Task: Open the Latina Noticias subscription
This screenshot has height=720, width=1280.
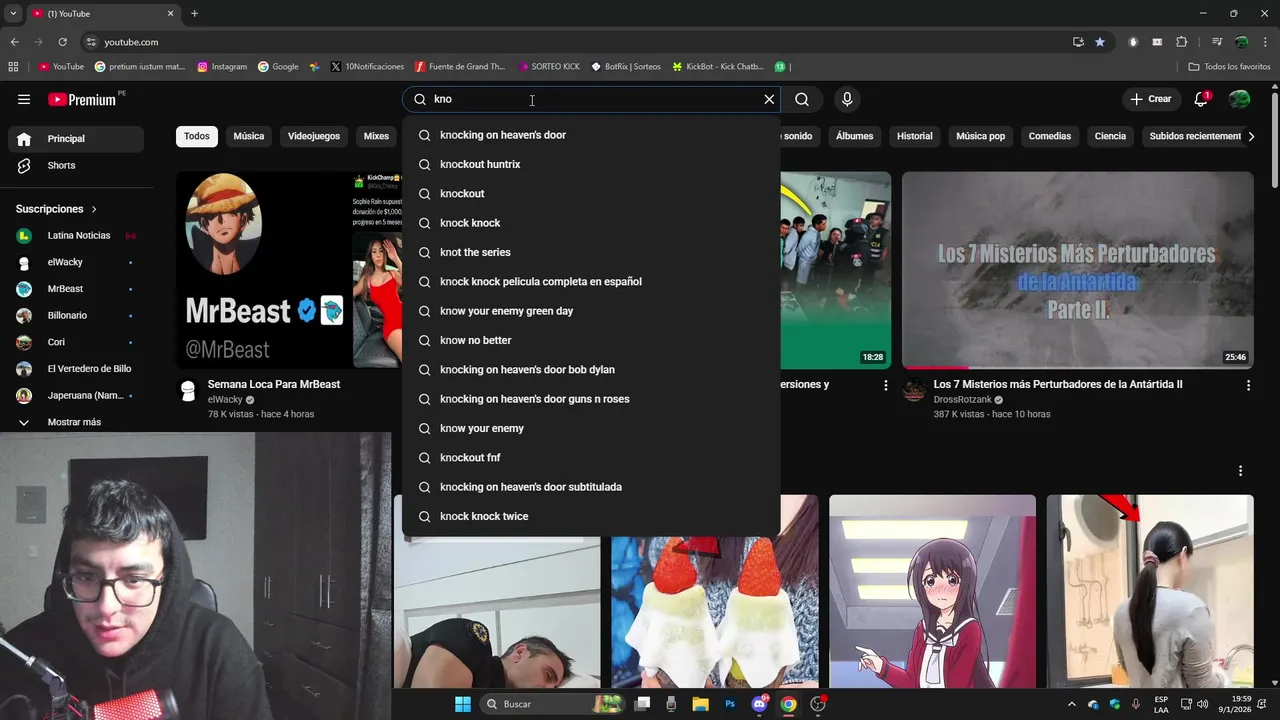Action: coord(76,235)
